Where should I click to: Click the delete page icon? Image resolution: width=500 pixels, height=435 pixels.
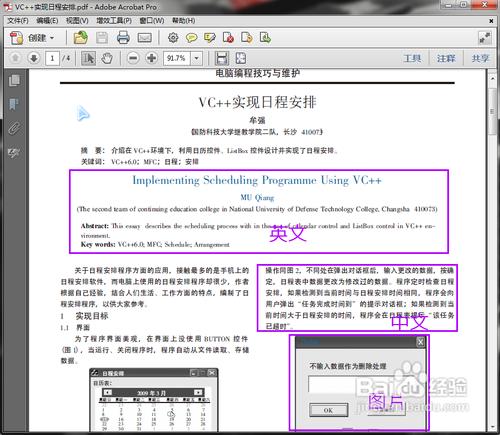[x=228, y=38]
